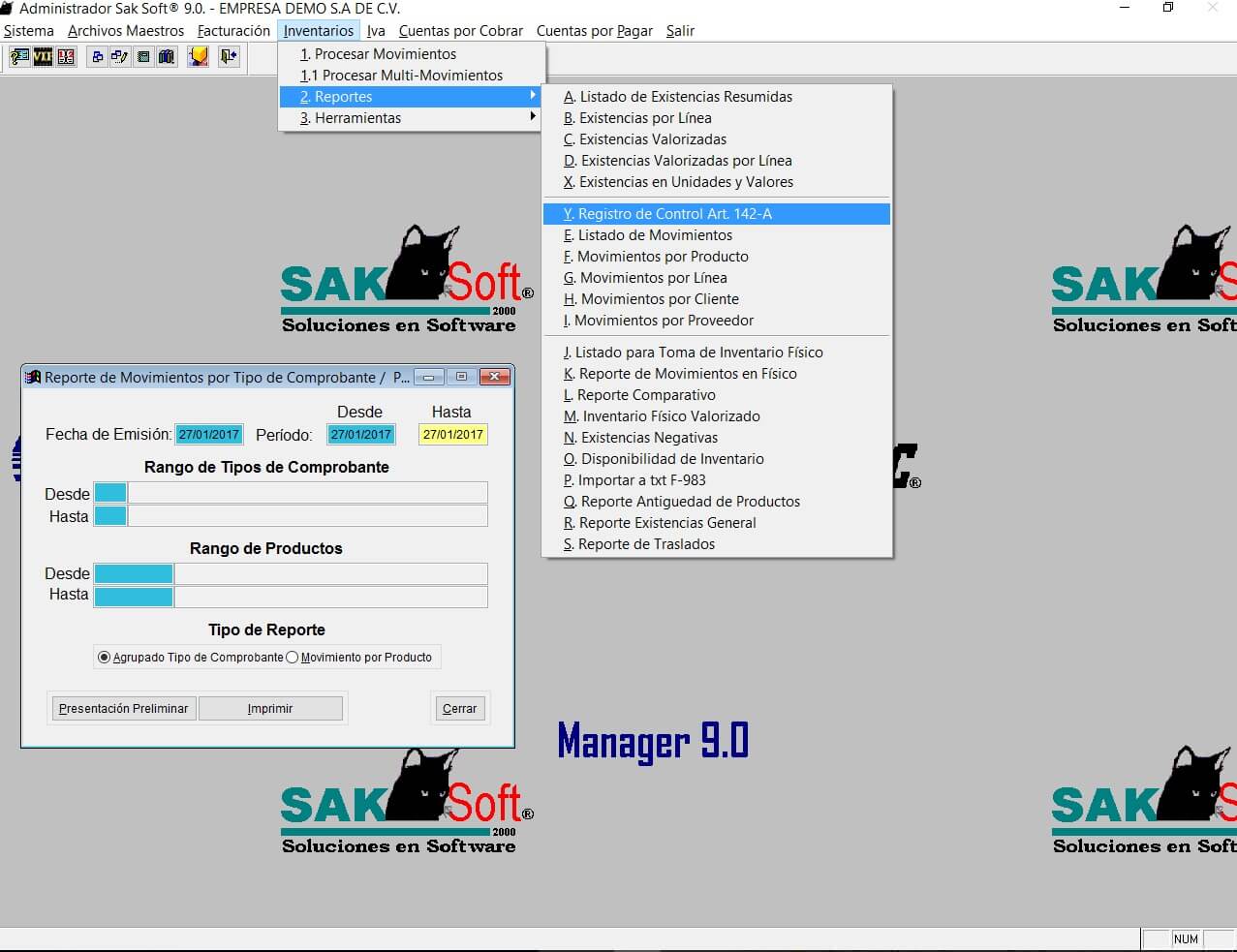Image resolution: width=1237 pixels, height=952 pixels.
Task: Click Tipos de Comprobante Hasta code field
Action: click(110, 516)
